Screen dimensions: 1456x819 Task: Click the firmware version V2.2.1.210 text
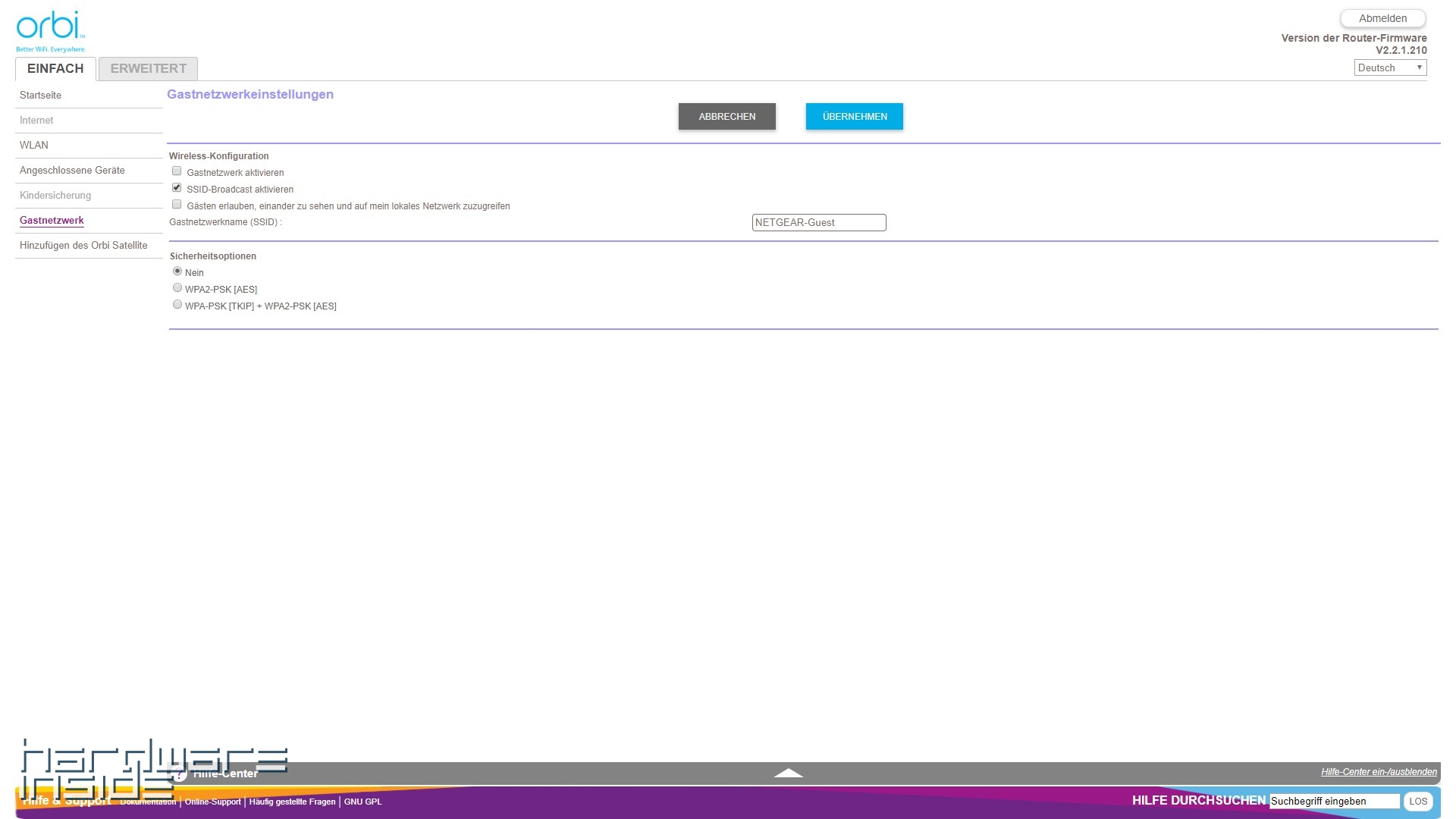[x=1401, y=50]
